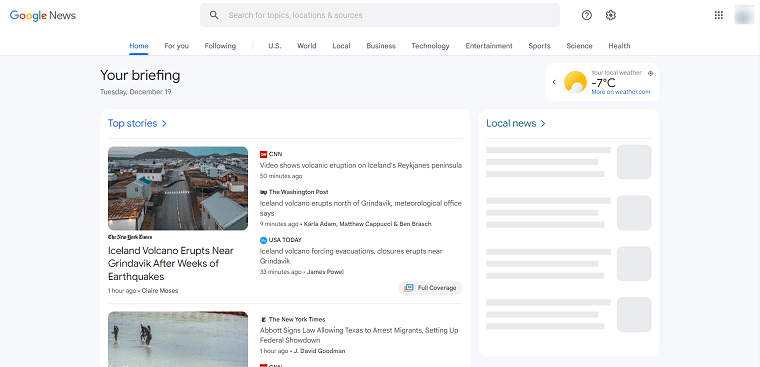Open the Local section tab
This screenshot has width=760, height=367.
pyautogui.click(x=341, y=46)
